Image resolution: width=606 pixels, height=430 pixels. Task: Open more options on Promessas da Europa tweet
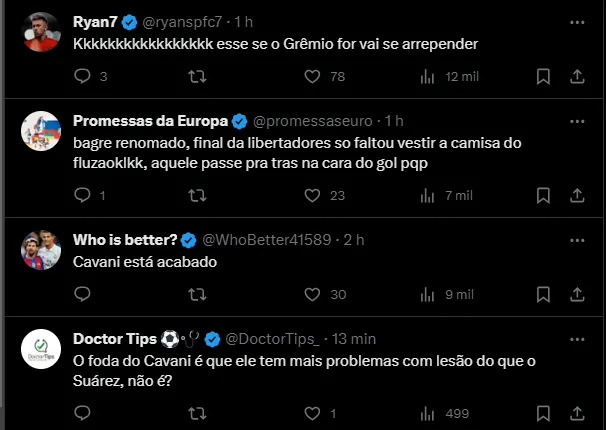(x=577, y=121)
